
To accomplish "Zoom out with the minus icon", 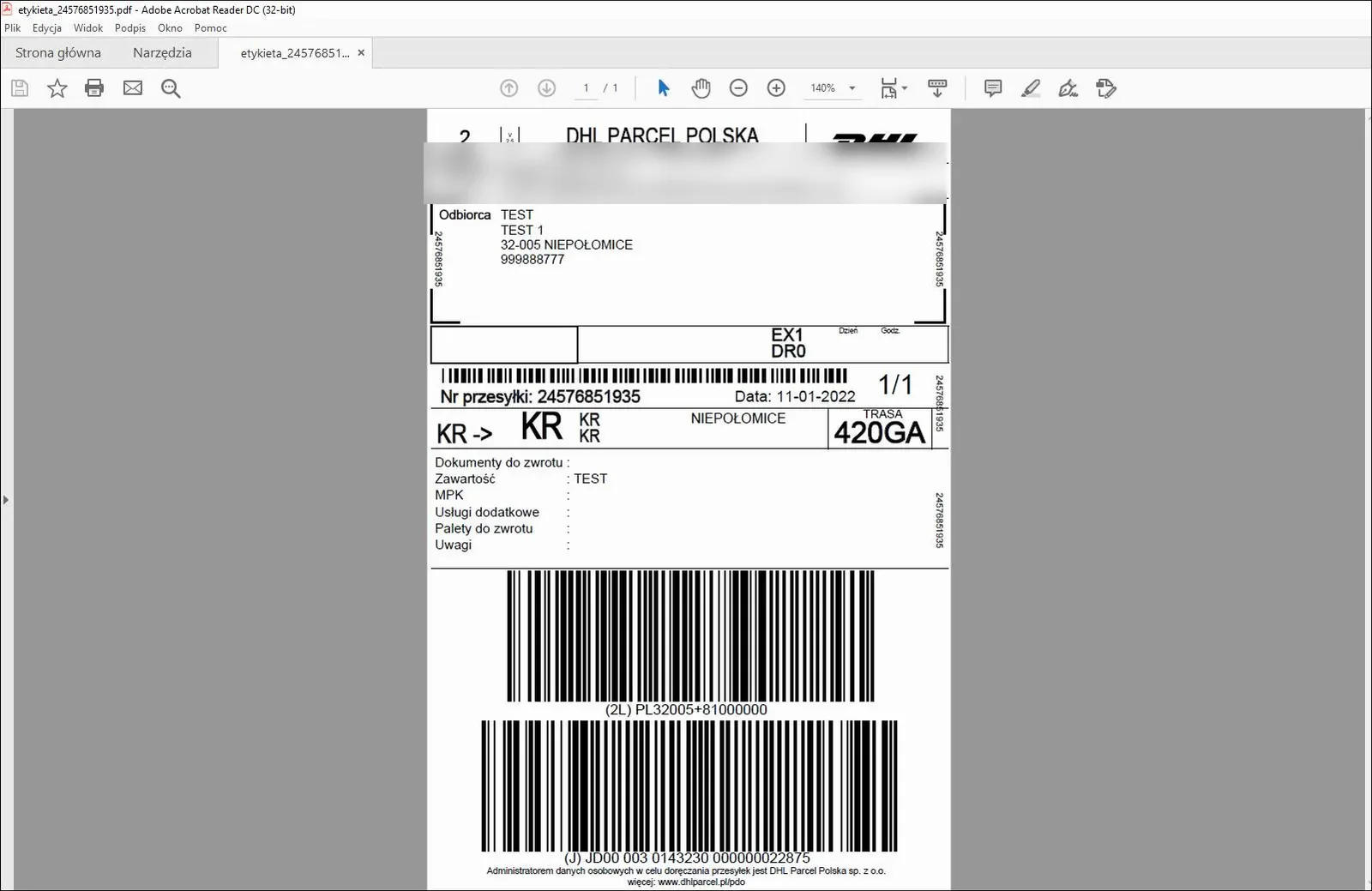I will coord(738,88).
